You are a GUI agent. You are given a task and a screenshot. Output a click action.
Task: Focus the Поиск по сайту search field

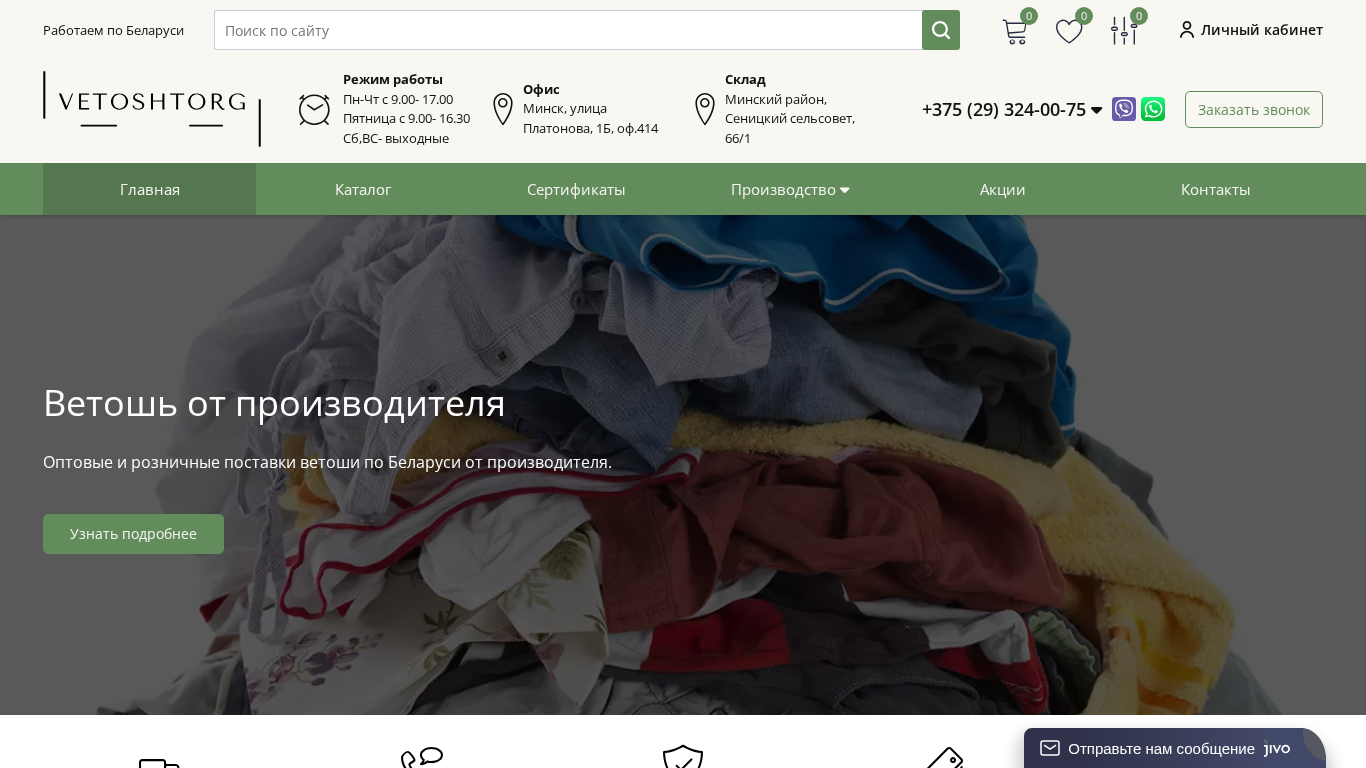click(x=567, y=30)
